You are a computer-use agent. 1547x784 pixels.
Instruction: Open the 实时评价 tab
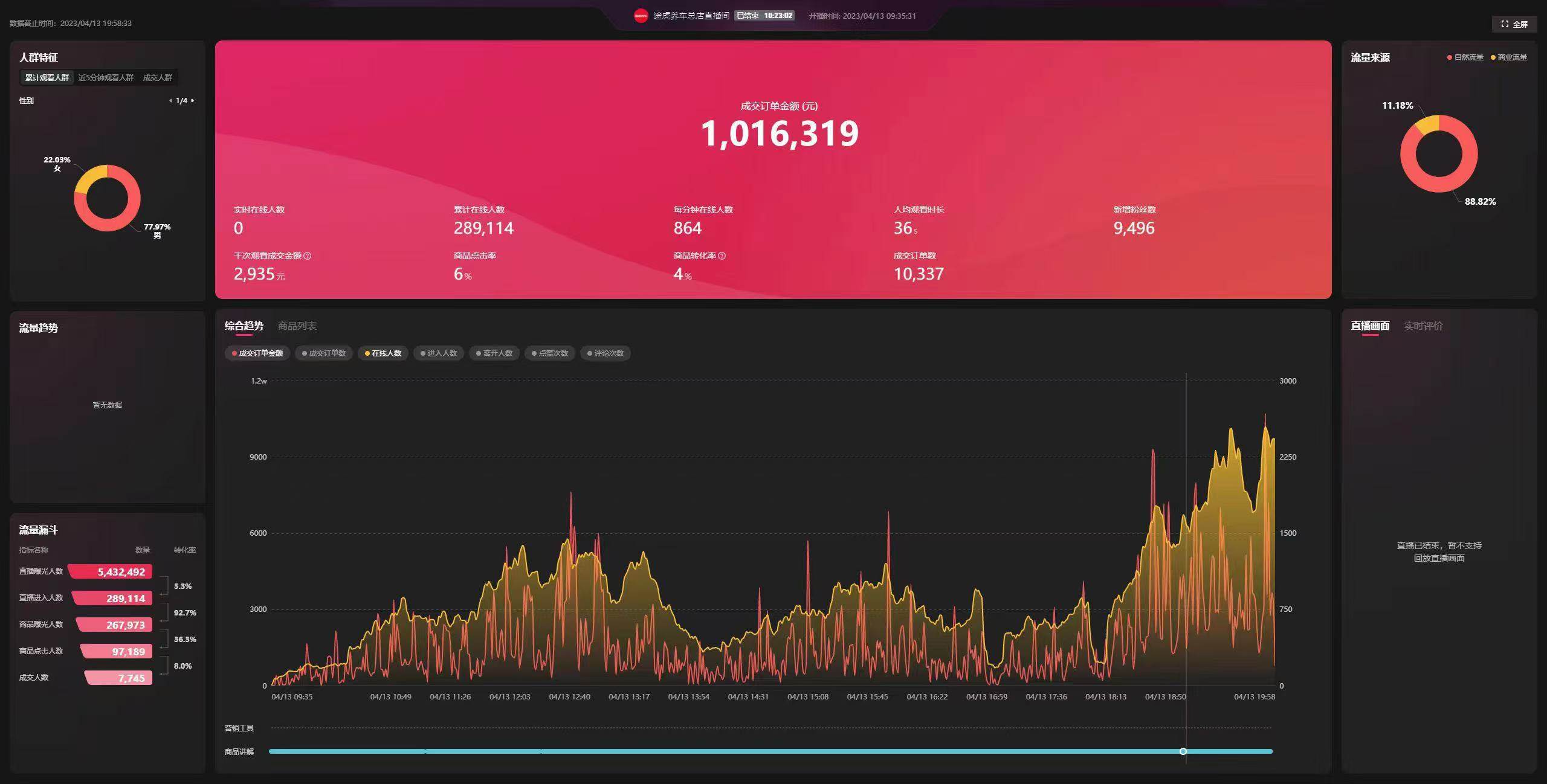[1423, 326]
